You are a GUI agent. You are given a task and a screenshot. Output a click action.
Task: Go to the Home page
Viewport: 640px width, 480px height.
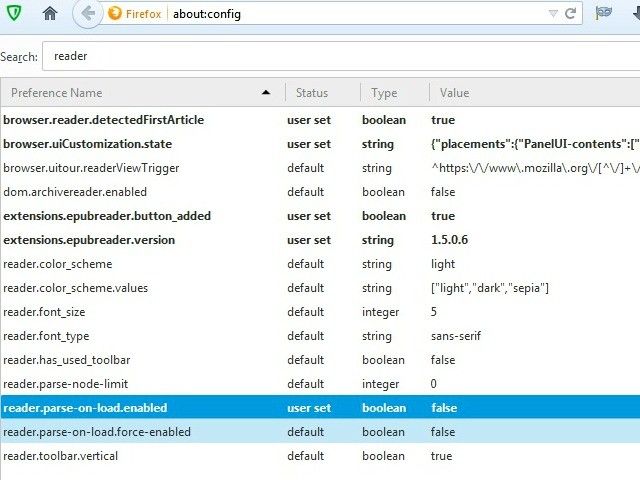tap(50, 14)
